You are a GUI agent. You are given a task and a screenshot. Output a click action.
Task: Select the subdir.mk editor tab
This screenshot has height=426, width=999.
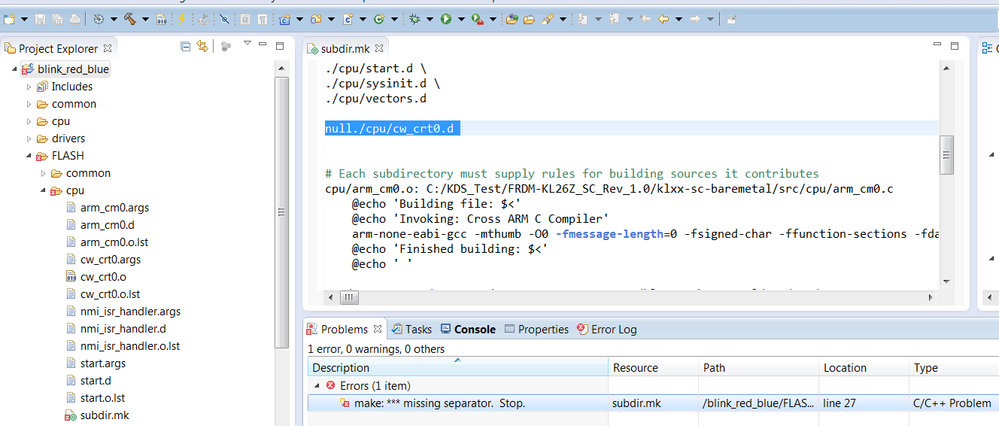tap(345, 48)
